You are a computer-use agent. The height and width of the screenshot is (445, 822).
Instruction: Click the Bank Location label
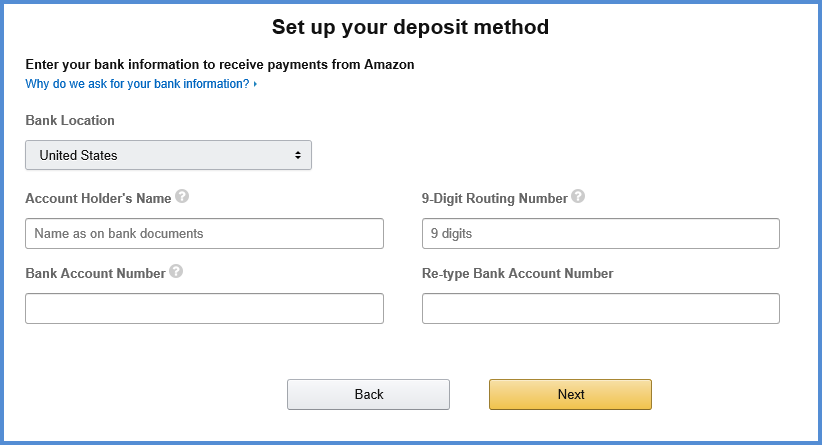click(70, 120)
